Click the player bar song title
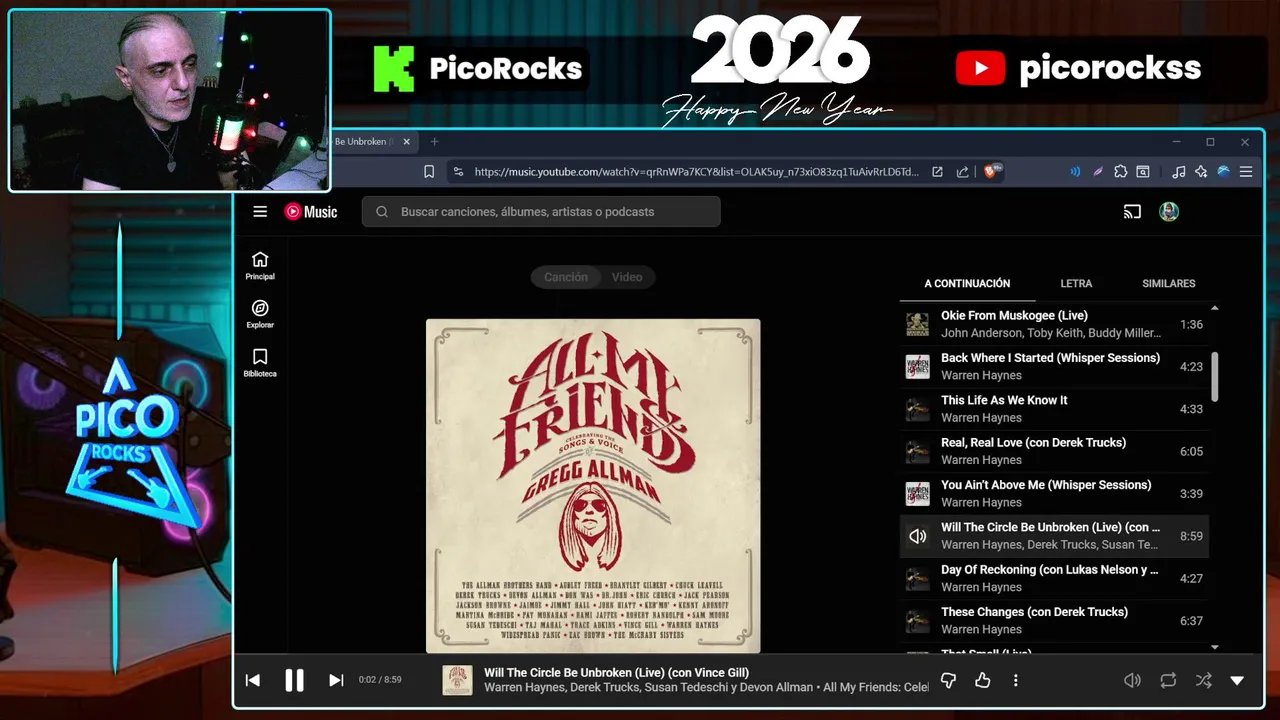Viewport: 1280px width, 720px height. [616, 673]
